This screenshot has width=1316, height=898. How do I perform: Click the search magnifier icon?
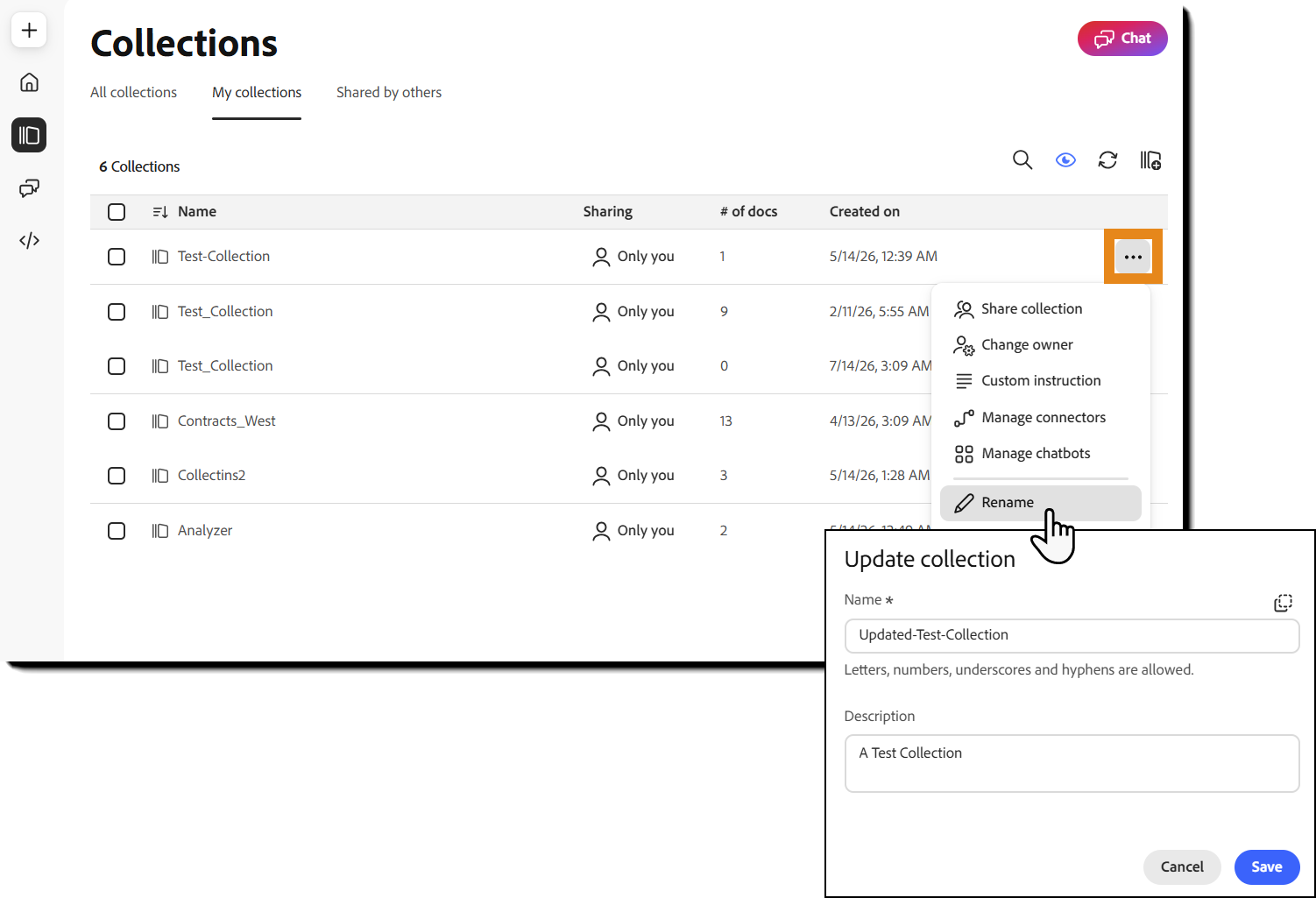click(1022, 160)
